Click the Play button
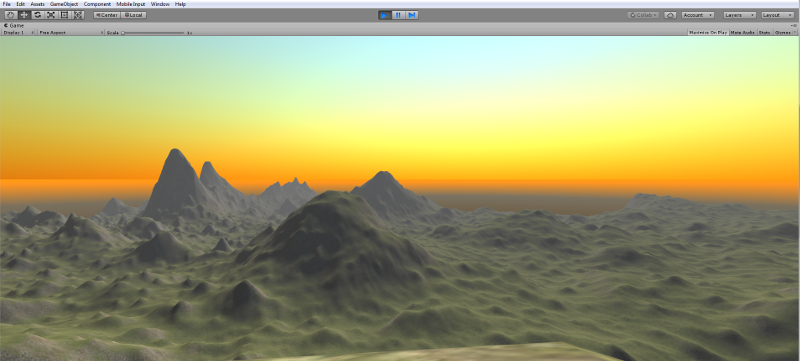Viewport: 800px width, 361px height. pyautogui.click(x=385, y=15)
